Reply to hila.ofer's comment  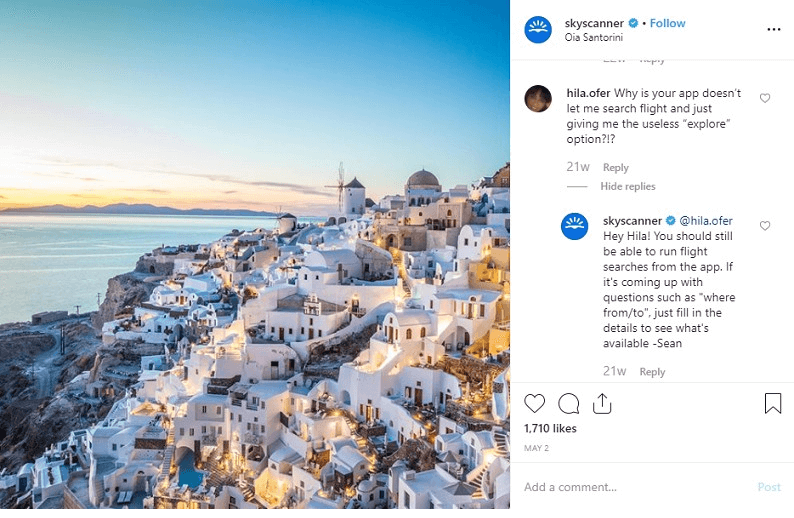pos(616,167)
